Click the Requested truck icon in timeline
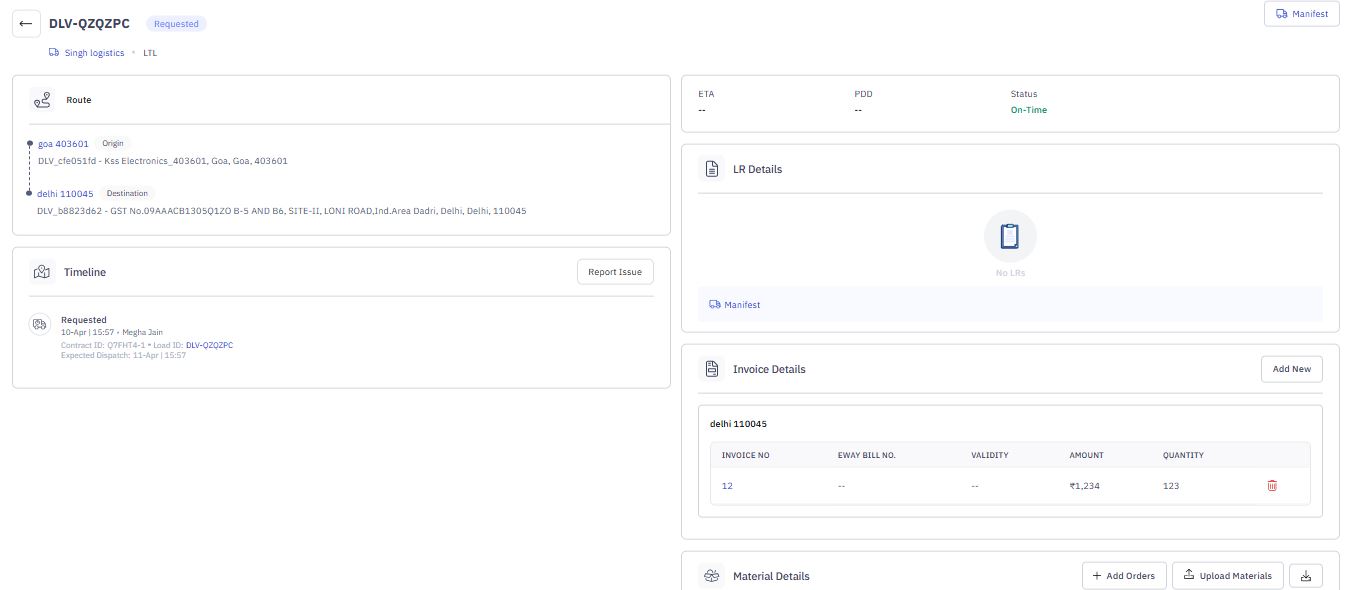This screenshot has height=590, width=1352. pyautogui.click(x=40, y=324)
